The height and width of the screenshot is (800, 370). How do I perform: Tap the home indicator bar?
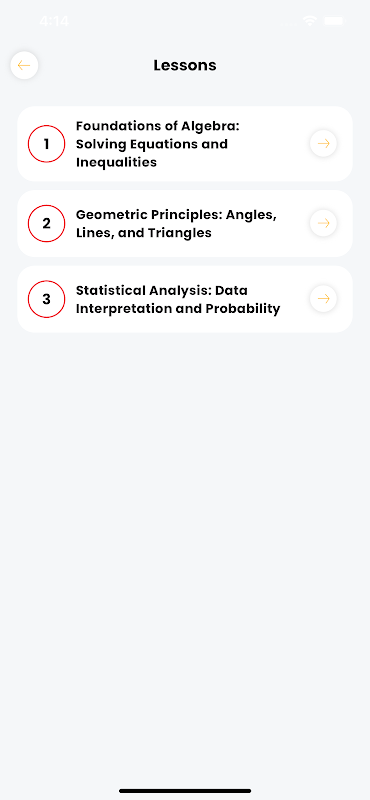pyautogui.click(x=185, y=791)
